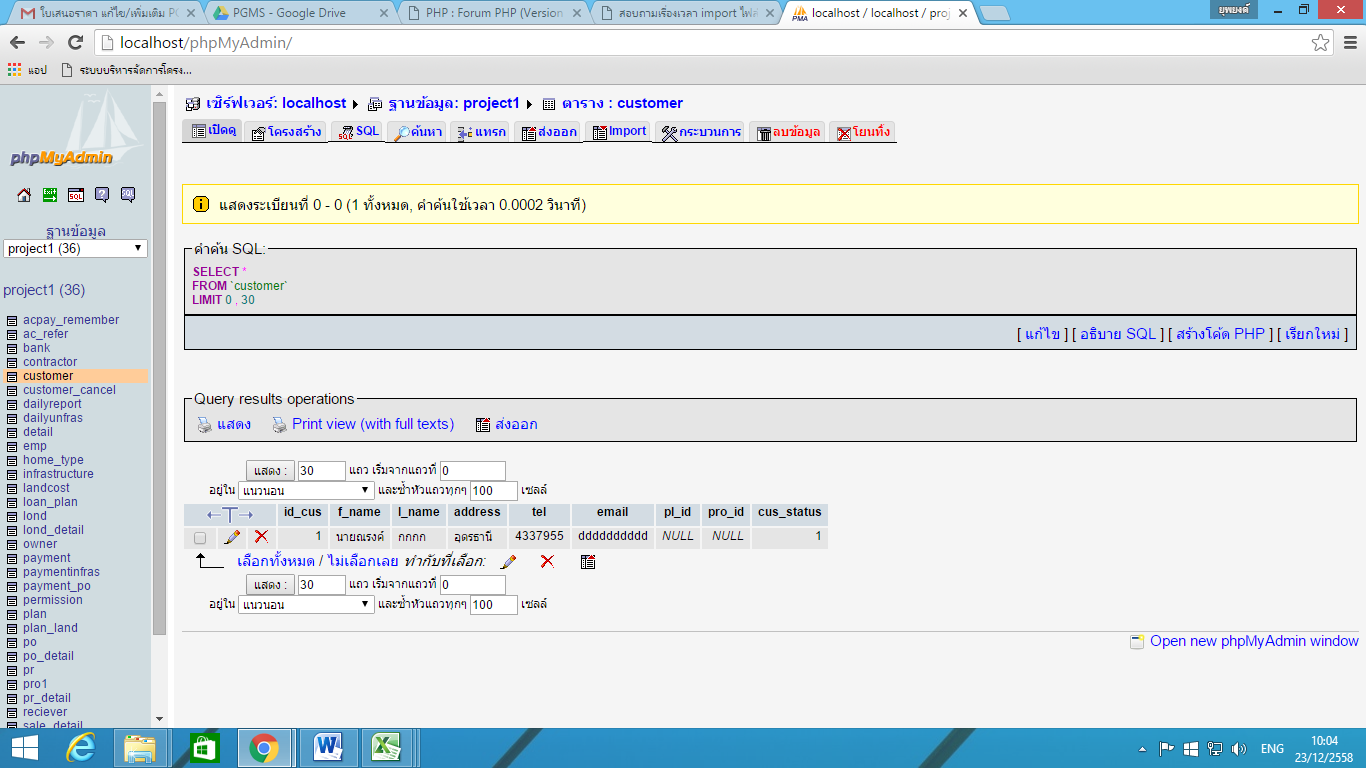
Task: Open phpMyAdmin documentation question-mark icon
Action: tap(102, 195)
